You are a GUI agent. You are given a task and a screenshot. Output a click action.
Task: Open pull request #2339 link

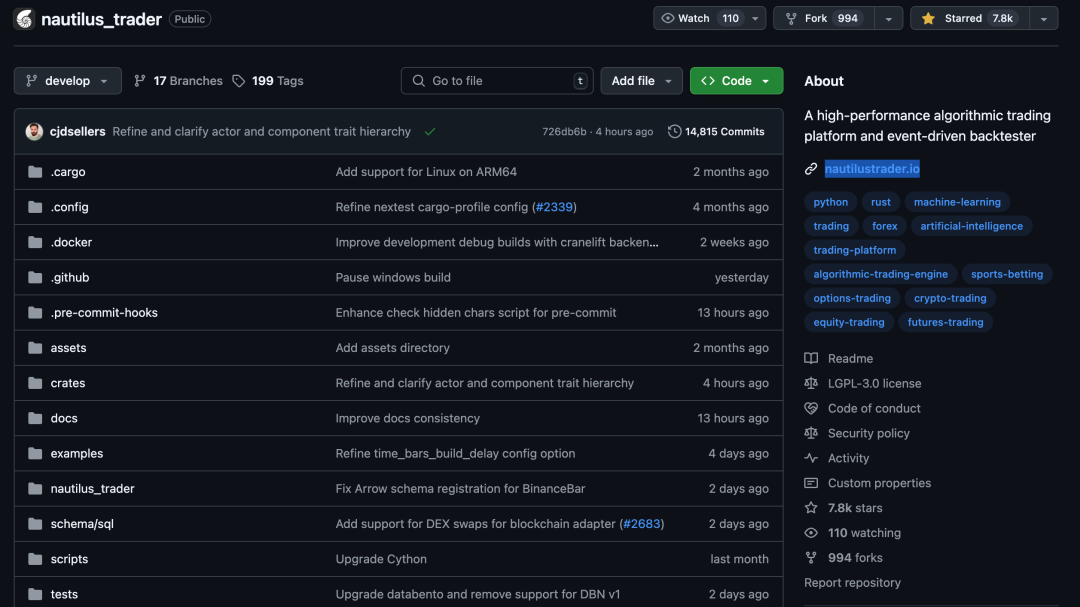point(554,207)
